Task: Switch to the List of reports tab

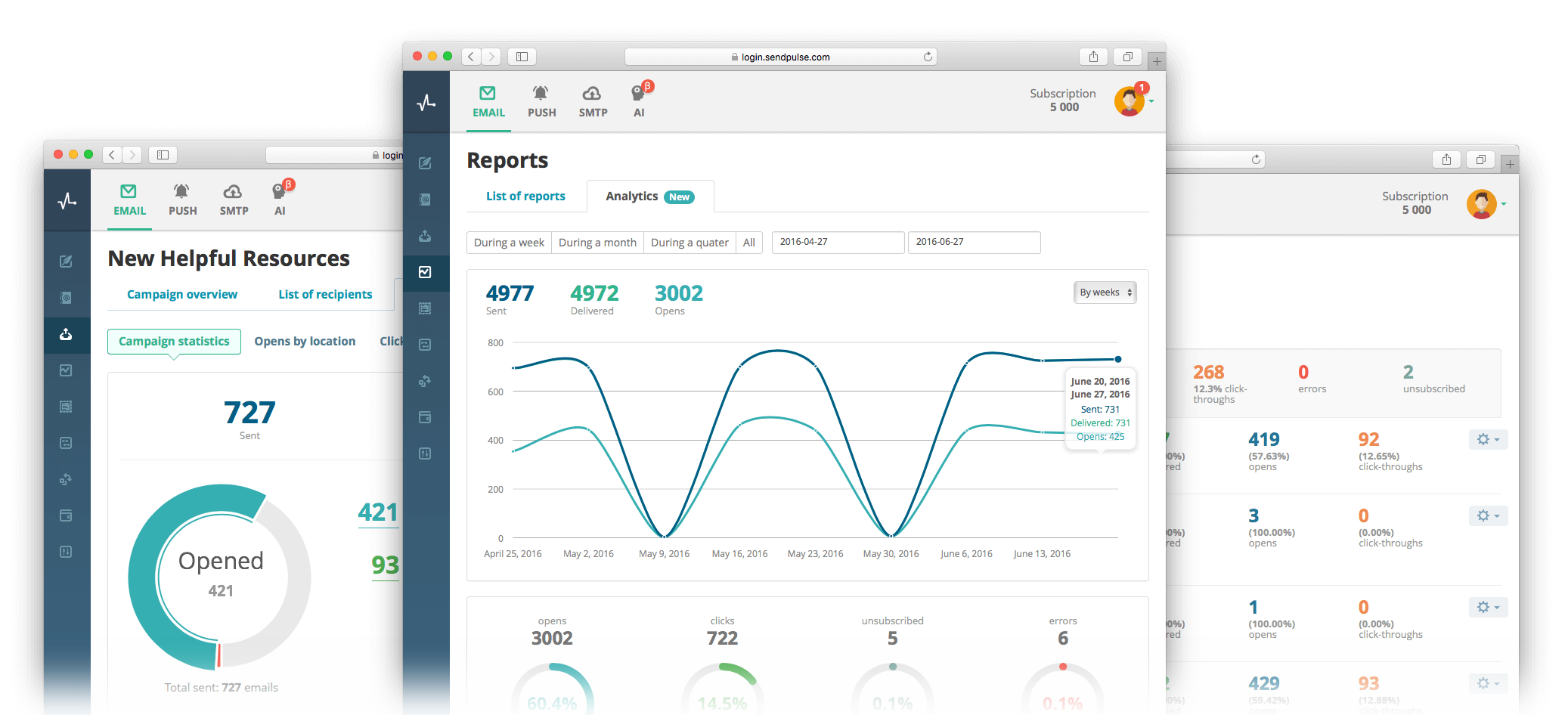Action: coord(525,197)
